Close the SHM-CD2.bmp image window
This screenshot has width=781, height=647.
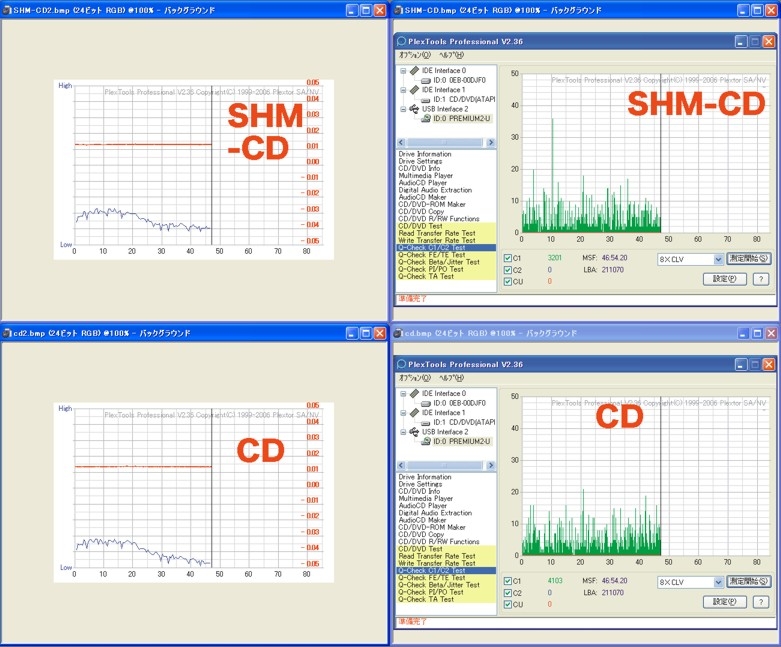(x=380, y=10)
